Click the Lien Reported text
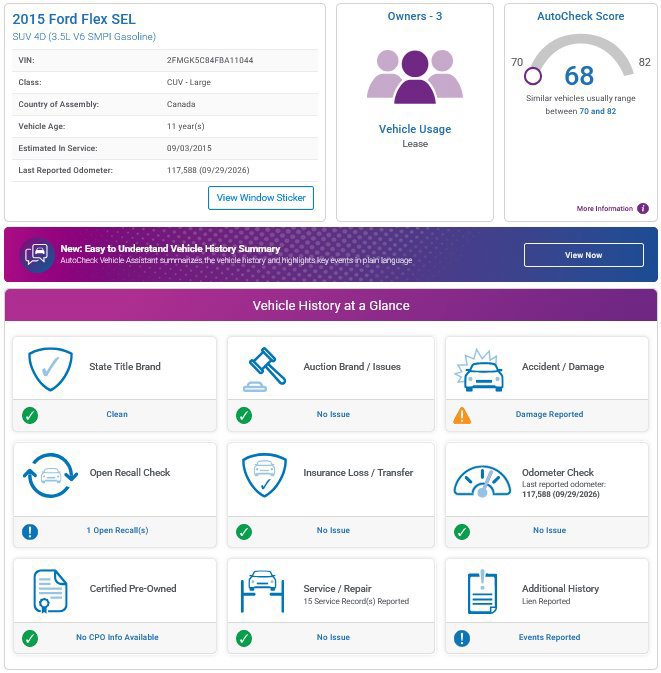The width and height of the screenshot is (661, 673). (546, 601)
